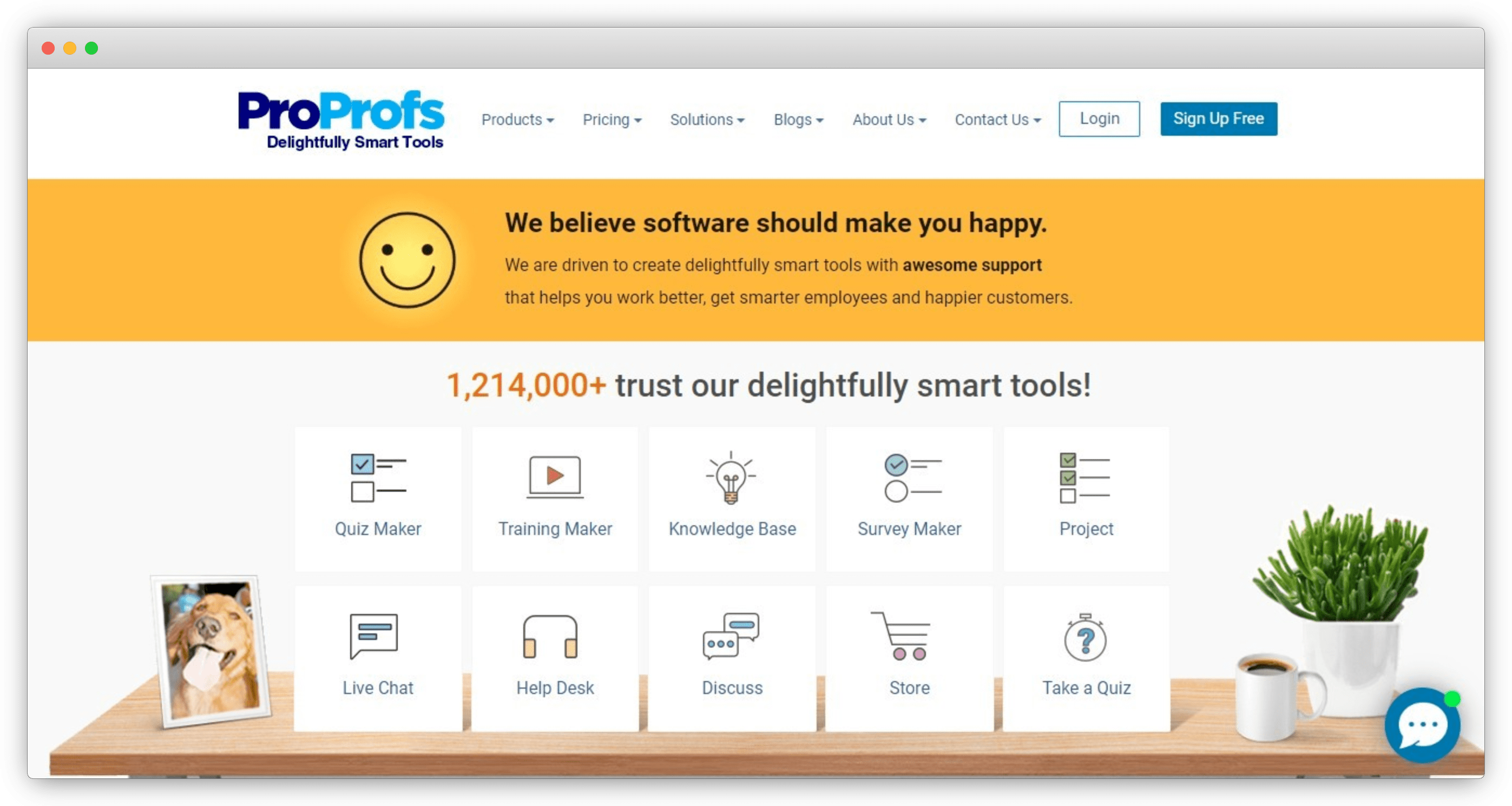This screenshot has height=806, width=1512.
Task: Follow the Quiz Maker text link
Action: (x=378, y=528)
